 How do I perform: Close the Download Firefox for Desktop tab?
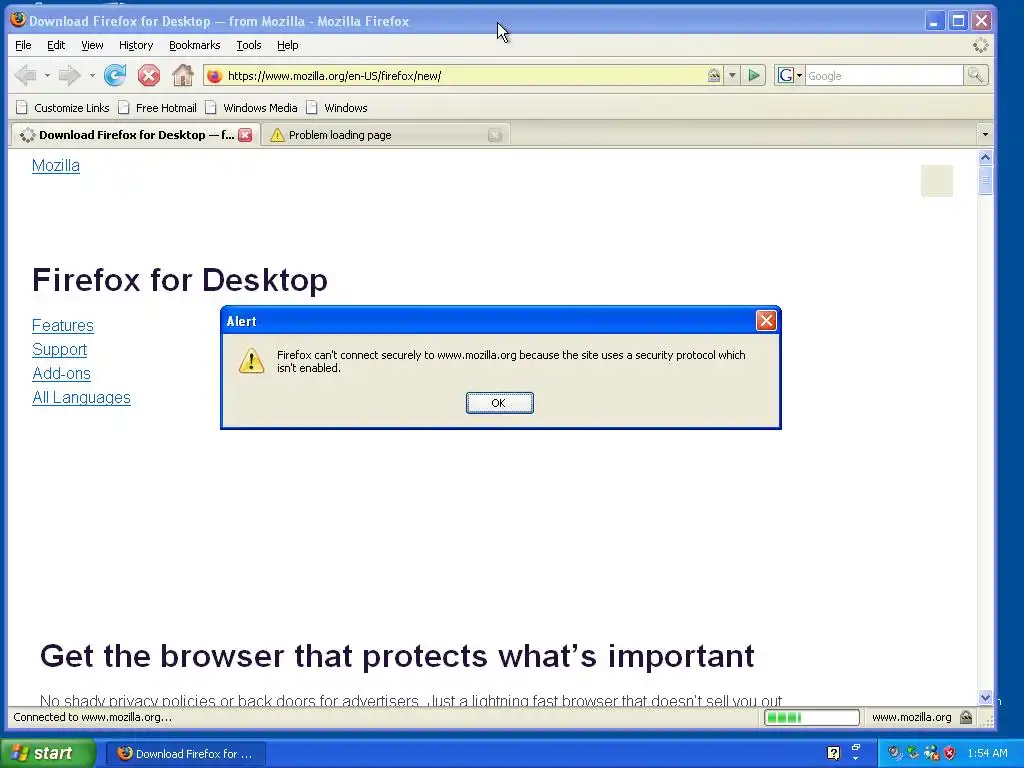[245, 135]
